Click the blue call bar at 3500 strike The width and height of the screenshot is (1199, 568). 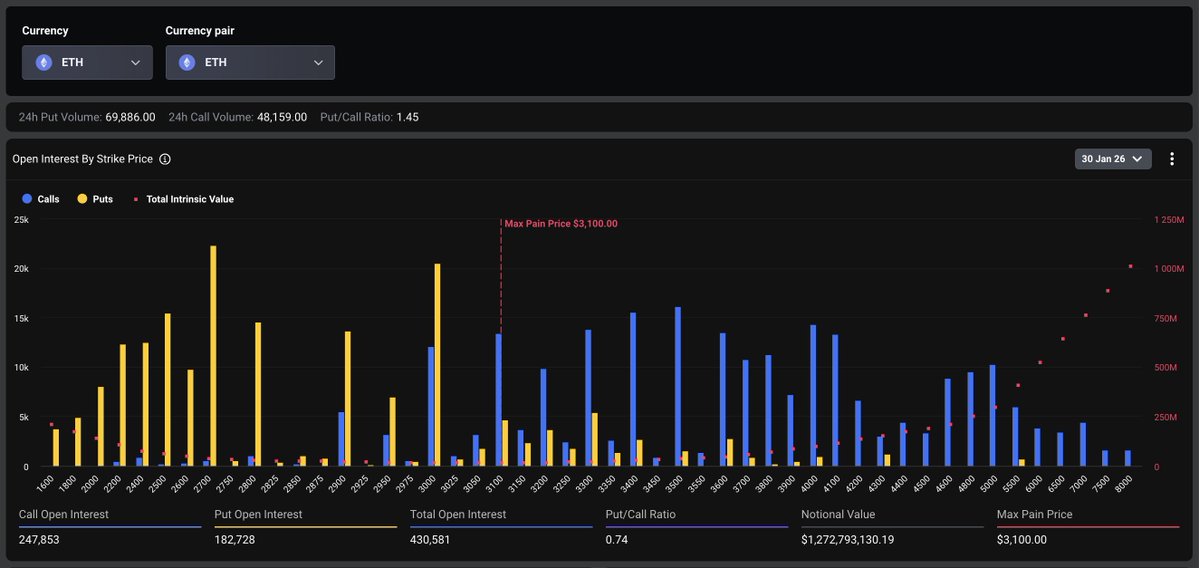677,385
